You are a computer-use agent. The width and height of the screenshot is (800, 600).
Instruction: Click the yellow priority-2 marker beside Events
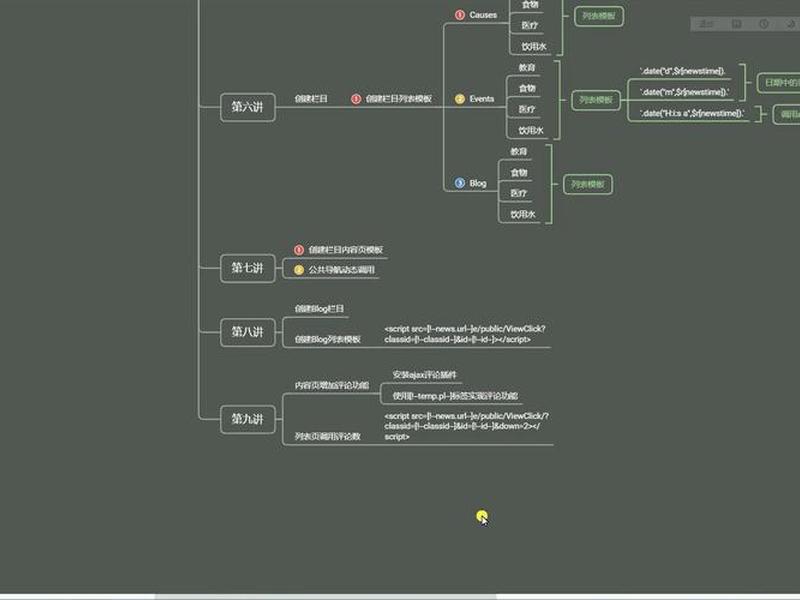click(460, 98)
